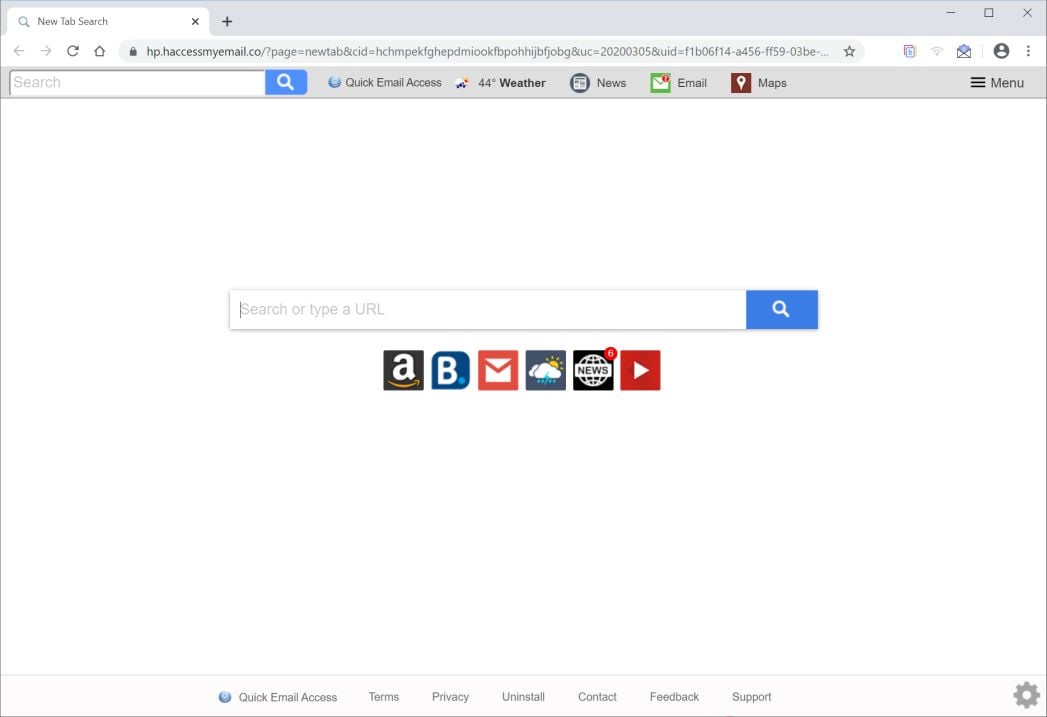This screenshot has height=717, width=1047.
Task: Open the envelope extension icon
Action: coord(964,51)
